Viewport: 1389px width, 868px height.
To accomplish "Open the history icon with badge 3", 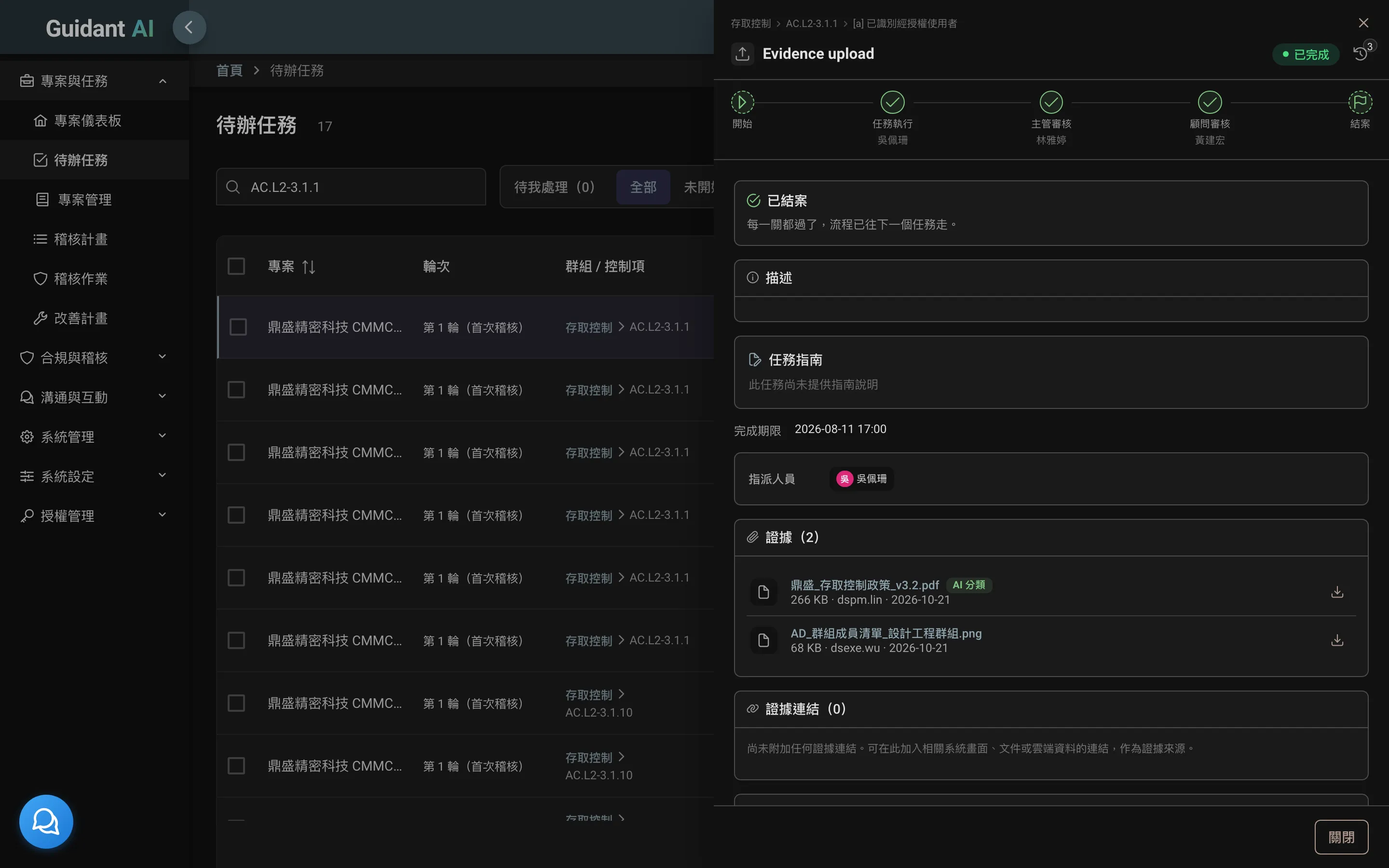I will tap(1361, 54).
